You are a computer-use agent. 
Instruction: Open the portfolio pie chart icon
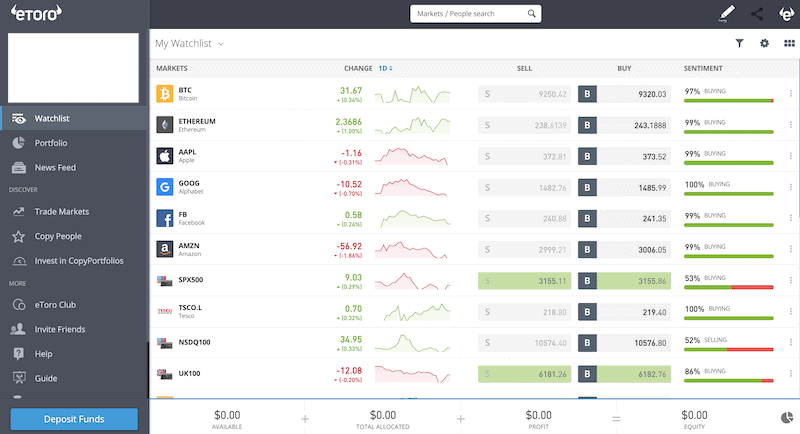click(x=787, y=418)
